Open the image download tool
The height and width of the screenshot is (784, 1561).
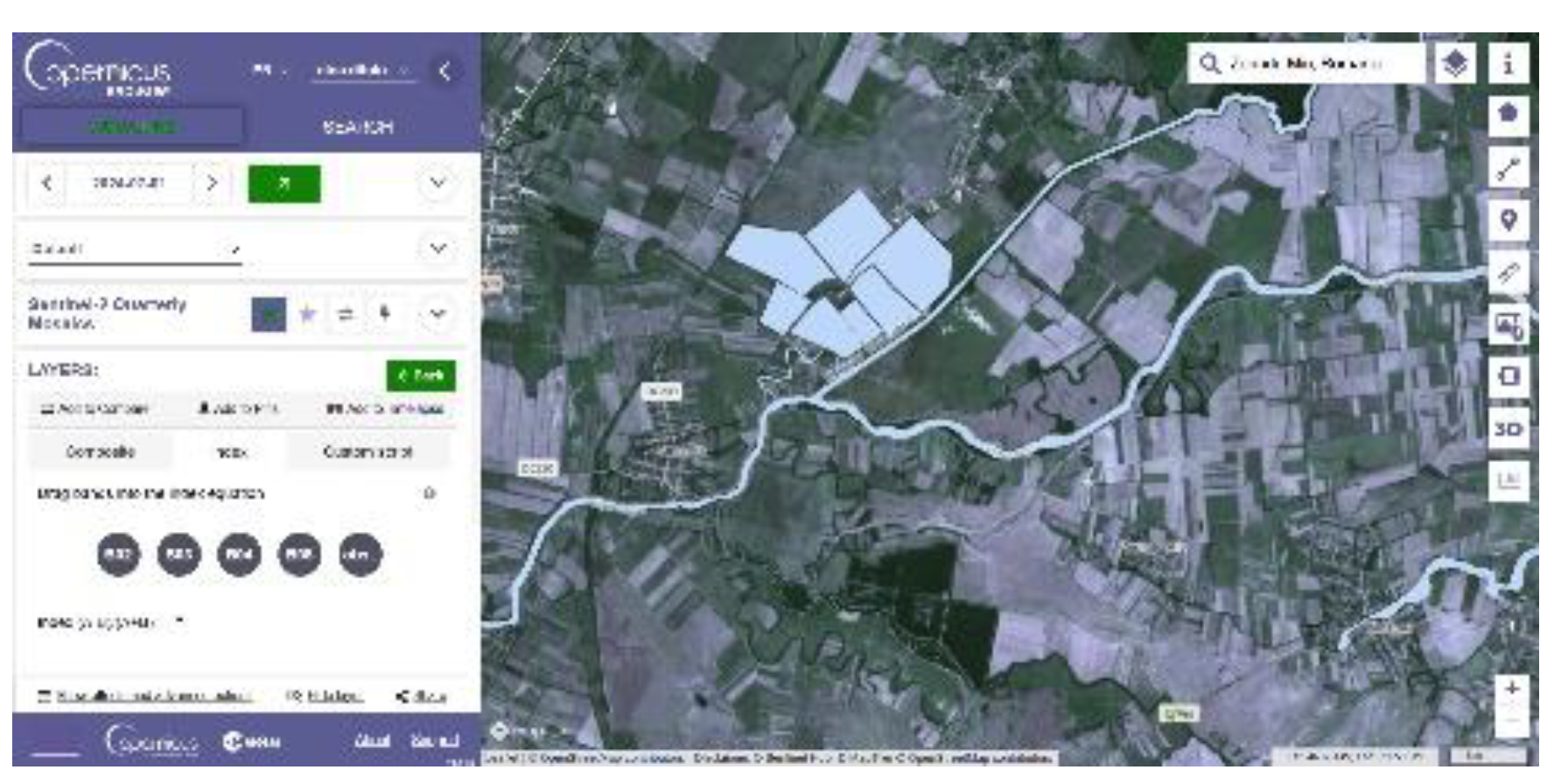pos(1508,325)
